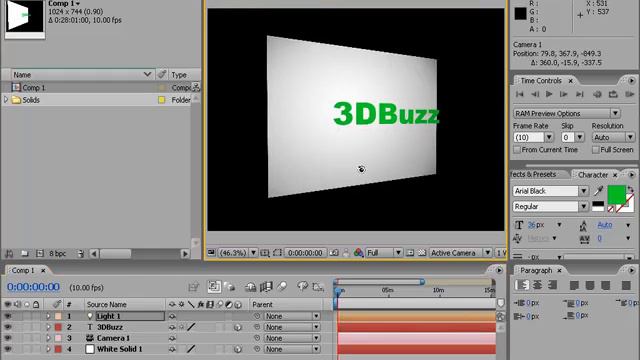Image resolution: width=640 pixels, height=360 pixels.
Task: Click the title-action safe grid icon
Action: 264,253
